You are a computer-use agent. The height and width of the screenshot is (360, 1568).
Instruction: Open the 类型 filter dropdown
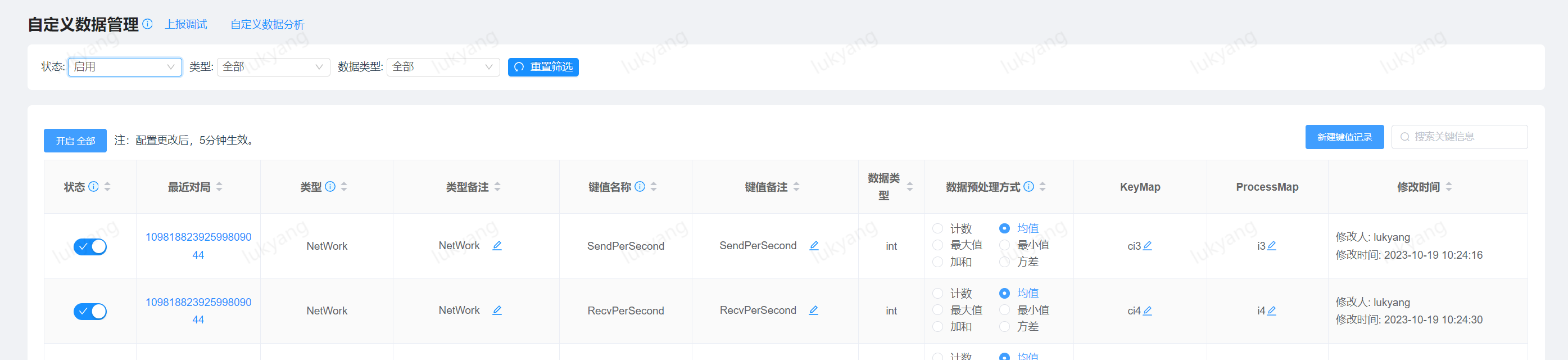click(273, 67)
